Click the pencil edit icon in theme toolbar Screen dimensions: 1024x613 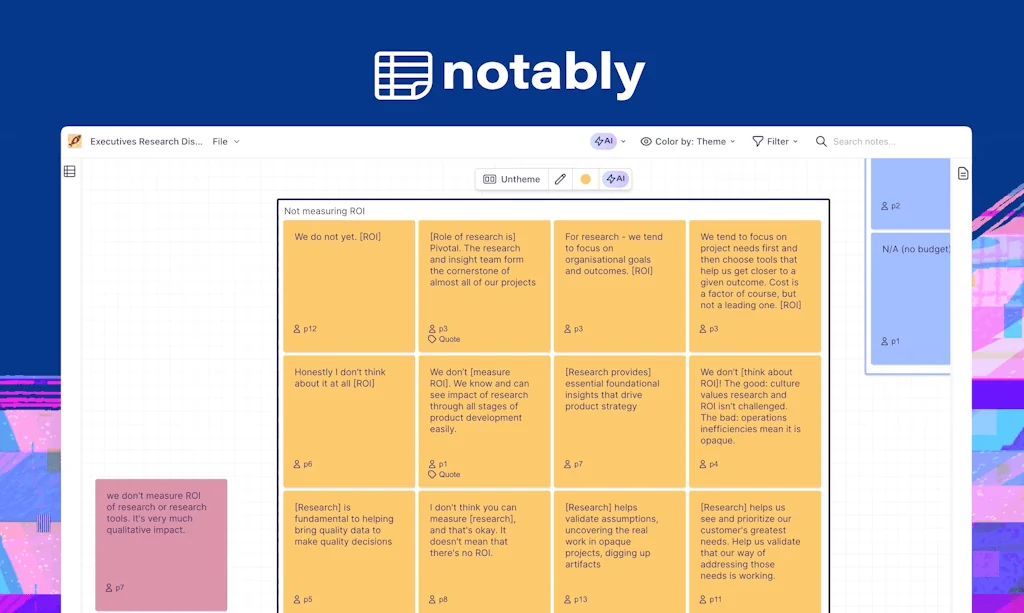pyautogui.click(x=560, y=179)
